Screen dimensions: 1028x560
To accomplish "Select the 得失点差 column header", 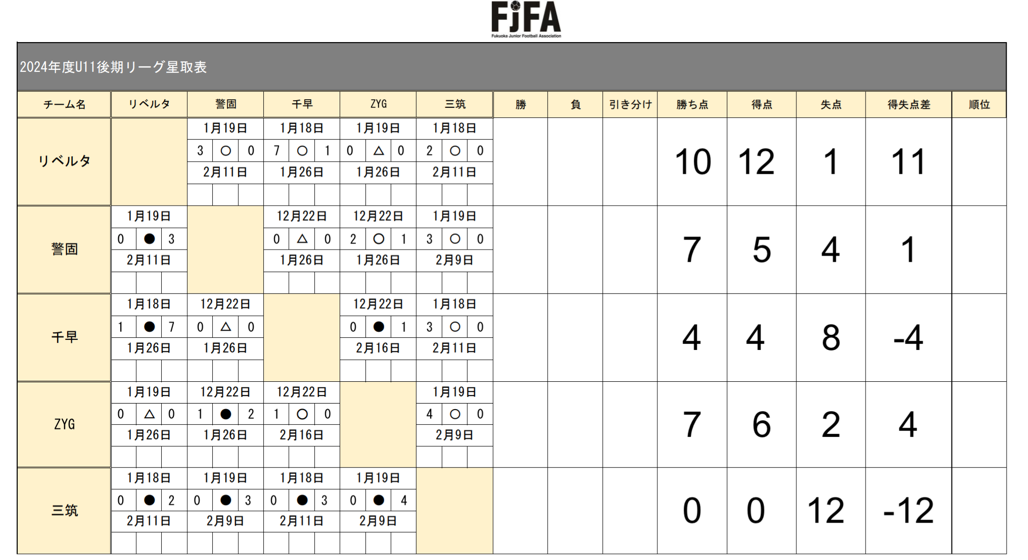I will tap(909, 105).
